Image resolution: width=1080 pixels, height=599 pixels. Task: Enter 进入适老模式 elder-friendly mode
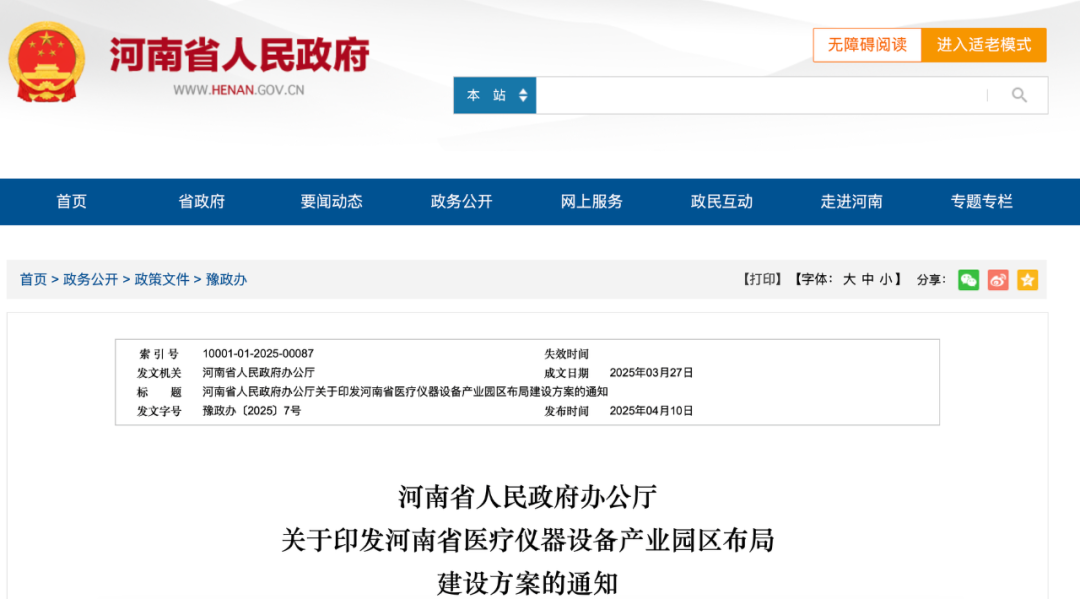(984, 45)
